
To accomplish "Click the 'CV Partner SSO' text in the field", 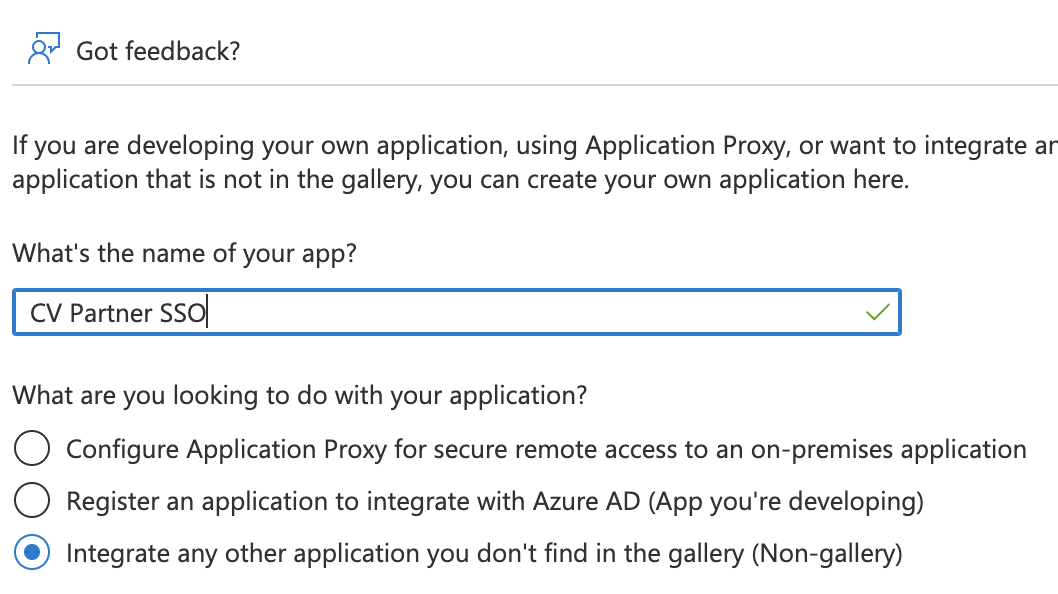I will tap(118, 314).
